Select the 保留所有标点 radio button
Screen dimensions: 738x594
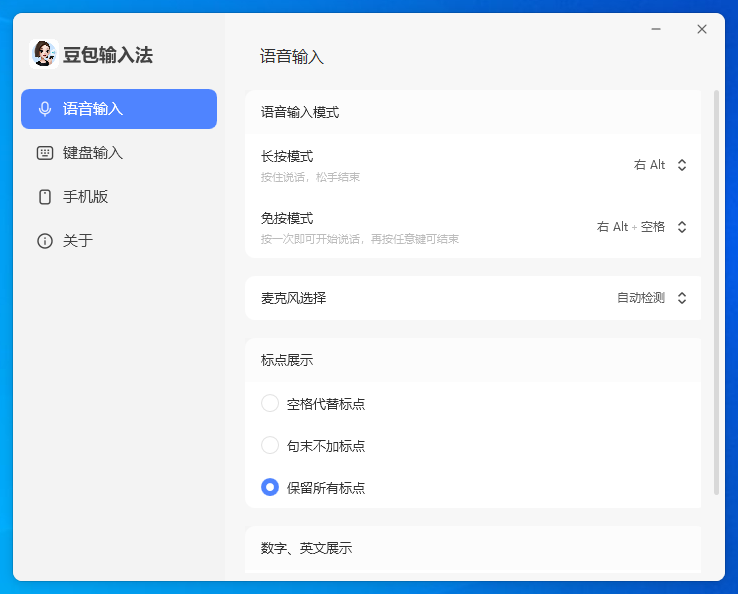click(x=270, y=487)
